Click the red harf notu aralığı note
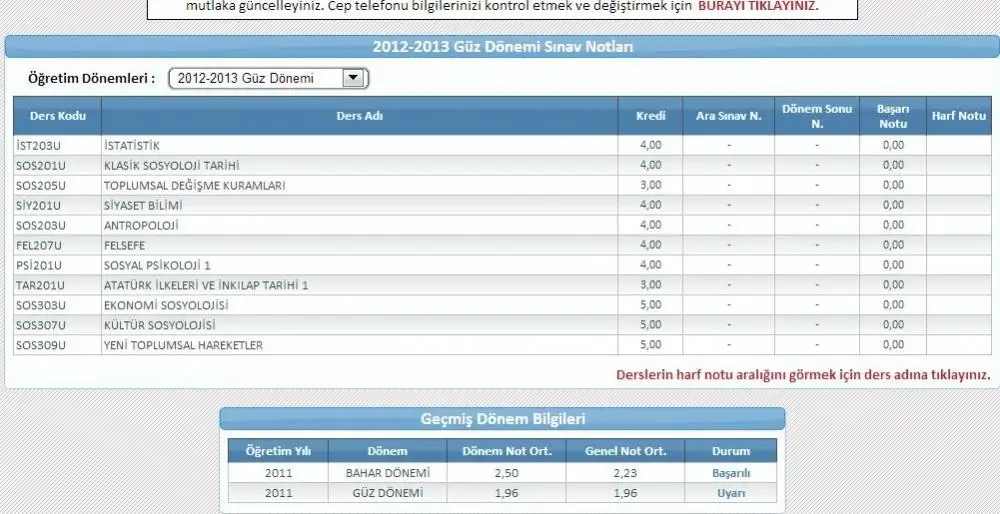This screenshot has width=1000, height=514. [804, 375]
